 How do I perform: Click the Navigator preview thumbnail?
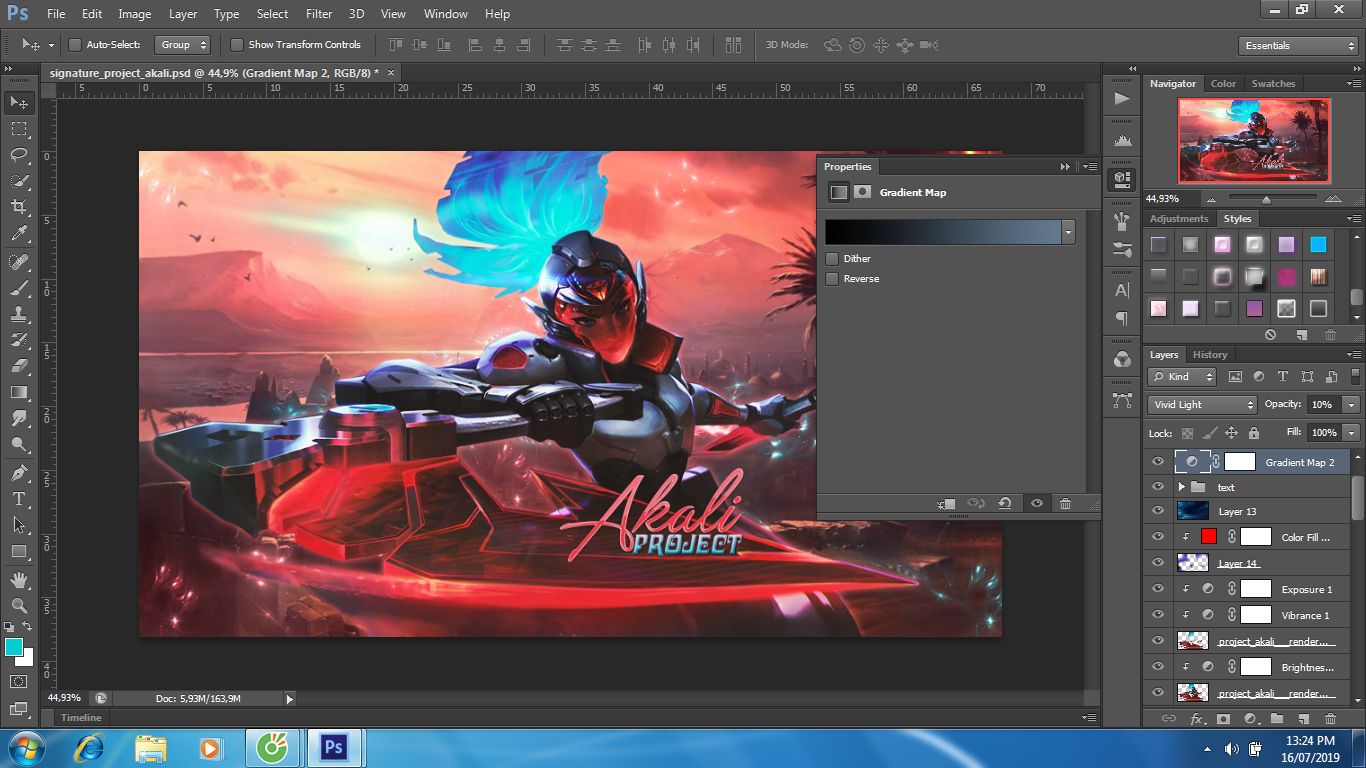tap(1254, 141)
